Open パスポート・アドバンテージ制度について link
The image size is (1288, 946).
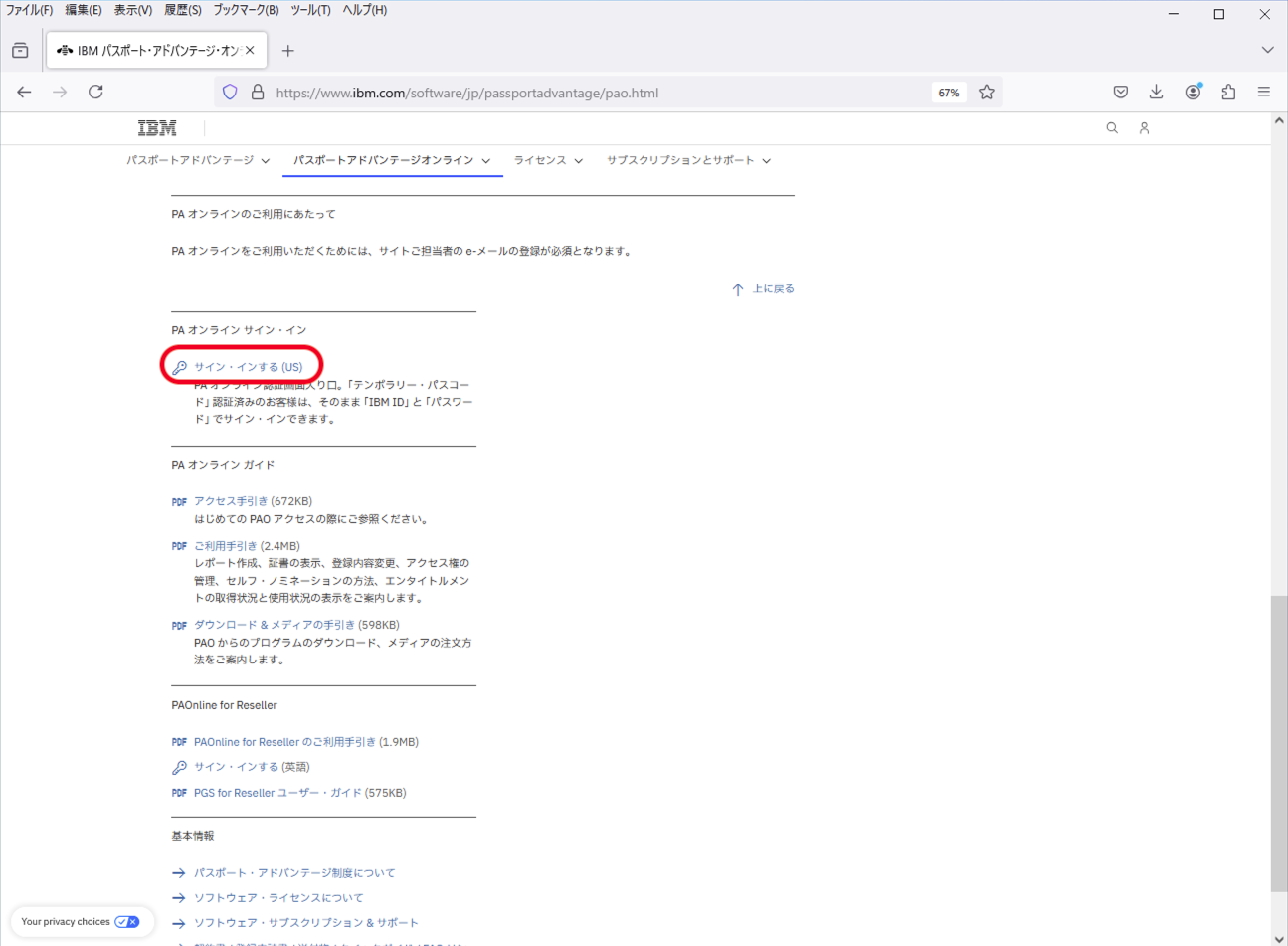pos(294,873)
